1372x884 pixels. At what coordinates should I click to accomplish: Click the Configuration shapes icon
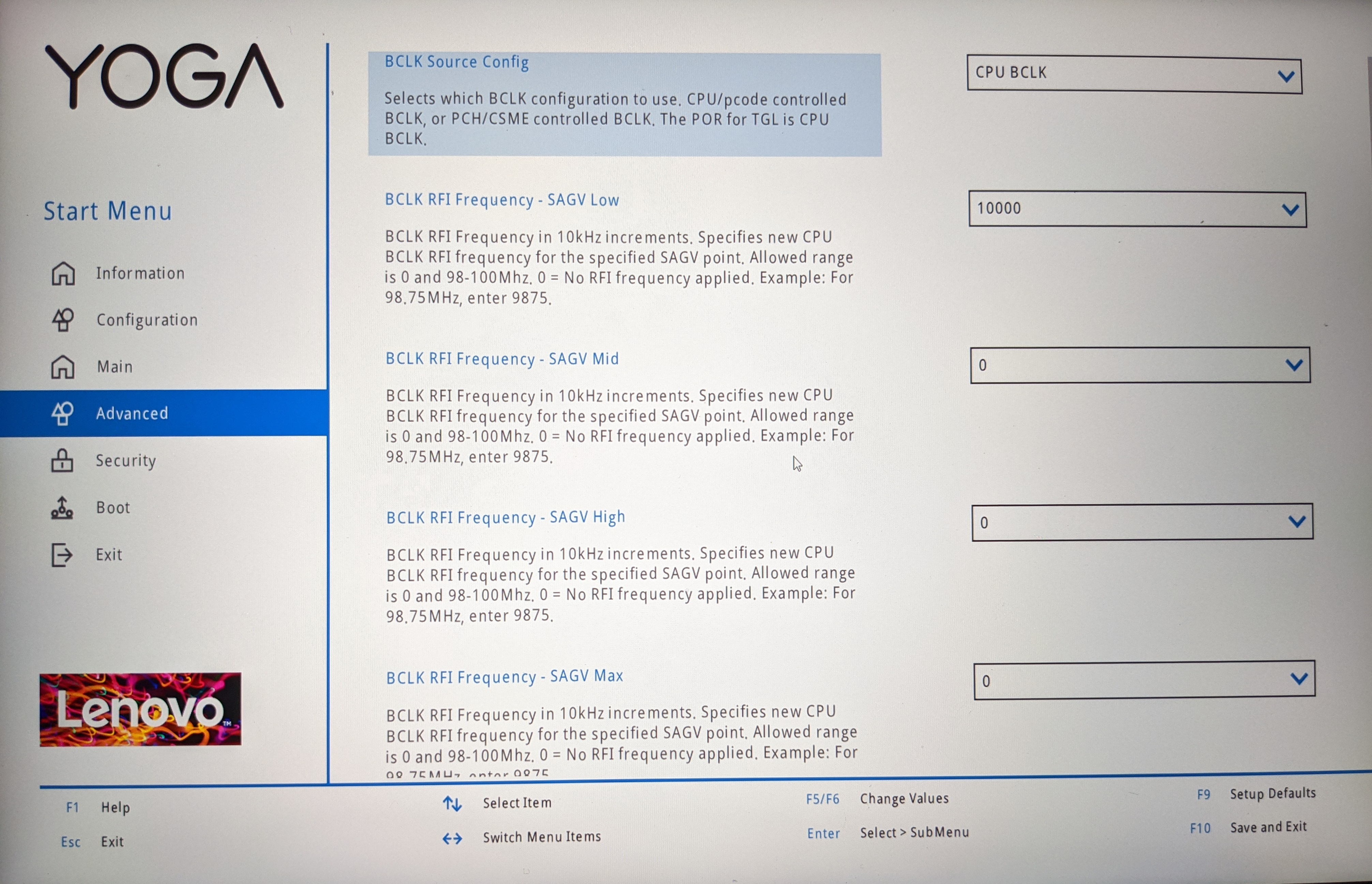(63, 320)
